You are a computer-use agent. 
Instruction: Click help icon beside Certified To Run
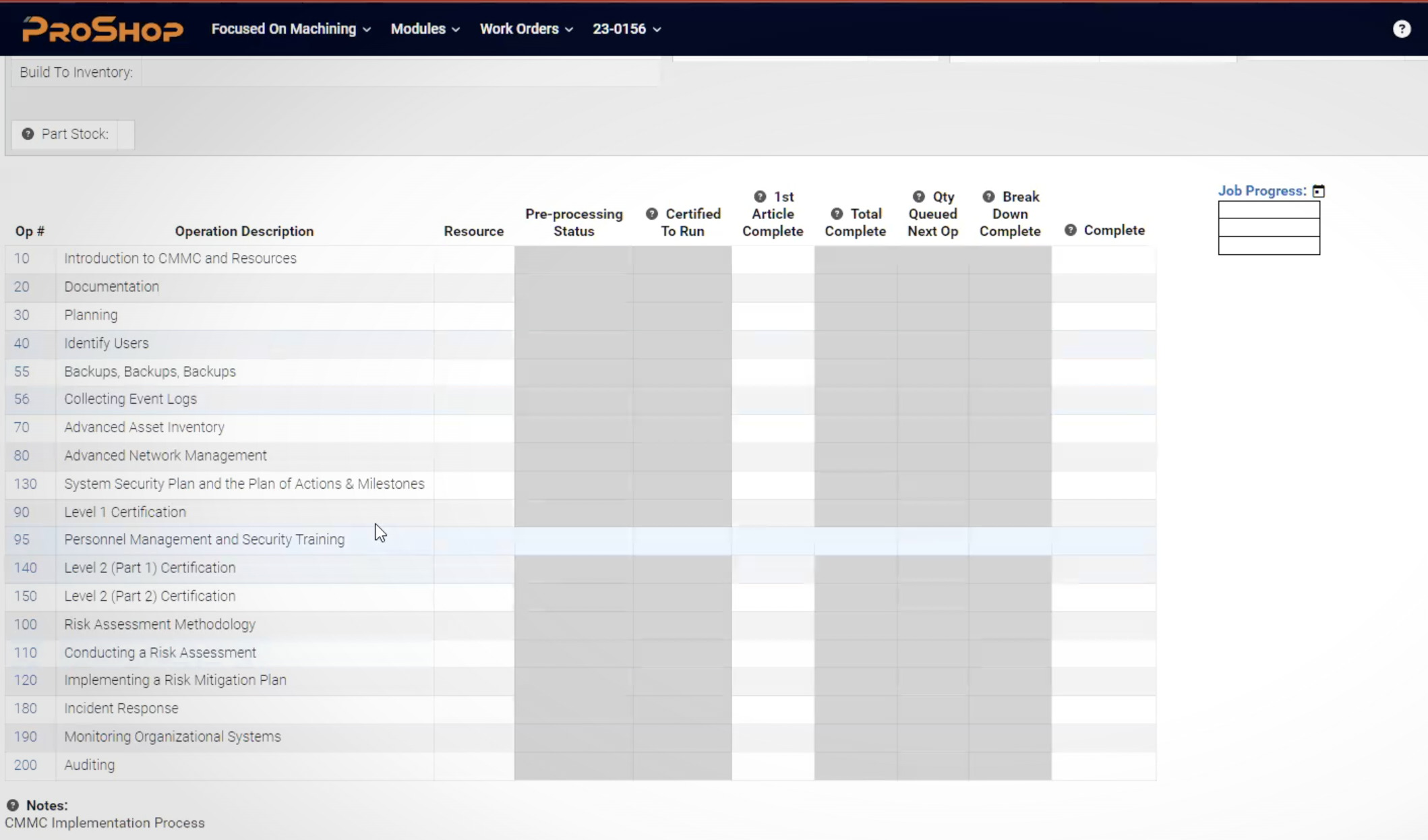[x=651, y=214]
